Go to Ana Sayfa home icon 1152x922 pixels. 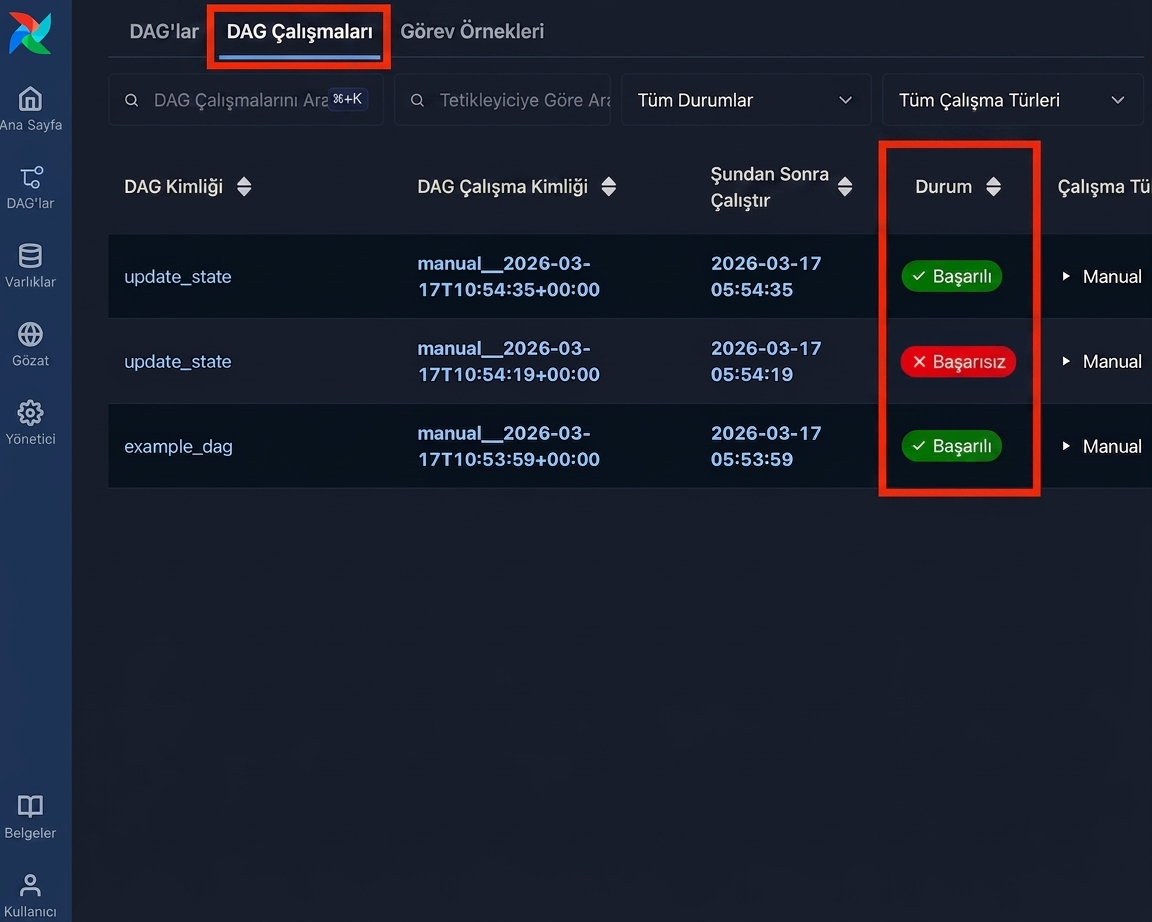point(30,98)
